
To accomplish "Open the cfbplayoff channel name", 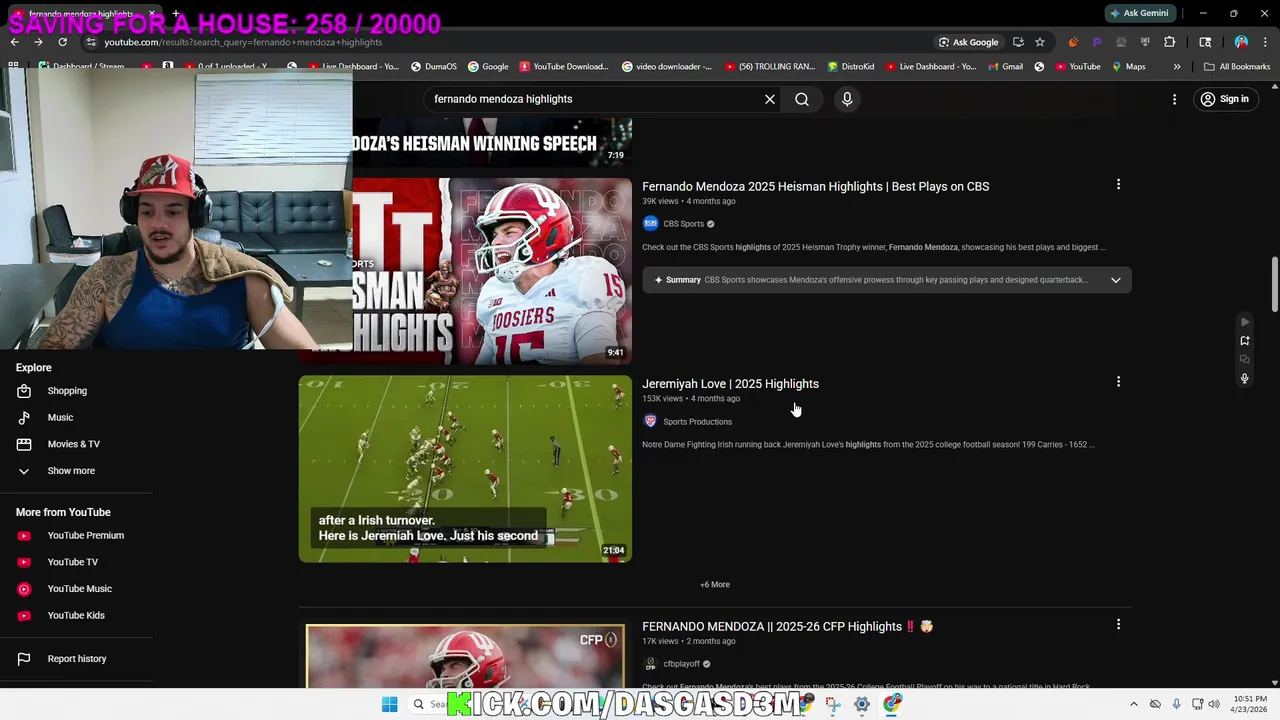I will coord(682,664).
